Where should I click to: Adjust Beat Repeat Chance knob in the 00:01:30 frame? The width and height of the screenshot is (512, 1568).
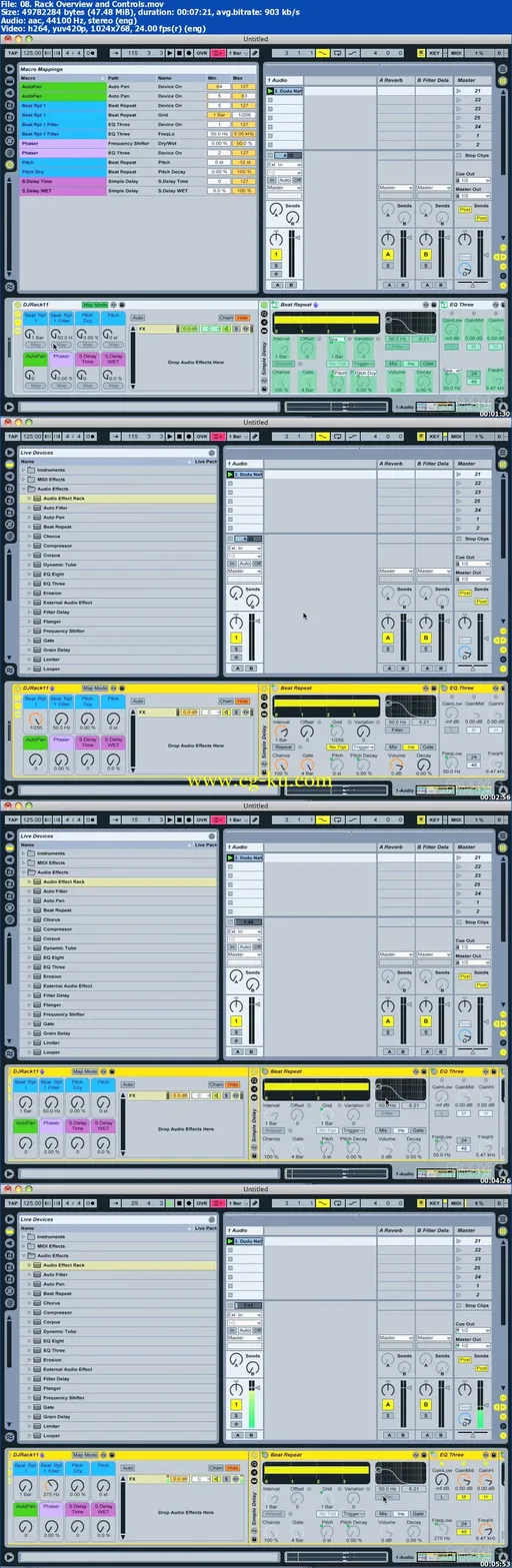281,383
